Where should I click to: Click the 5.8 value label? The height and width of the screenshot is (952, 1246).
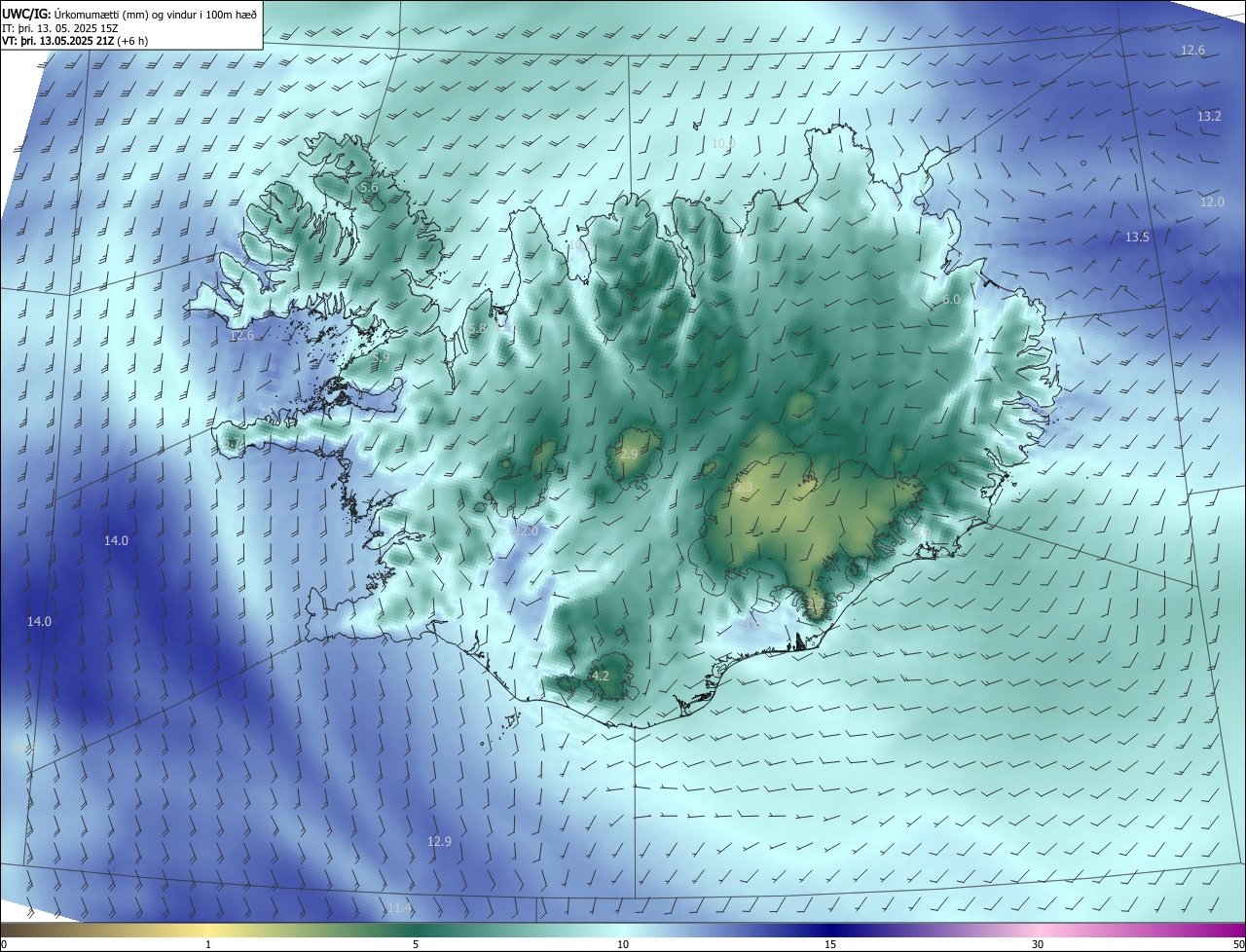point(478,329)
